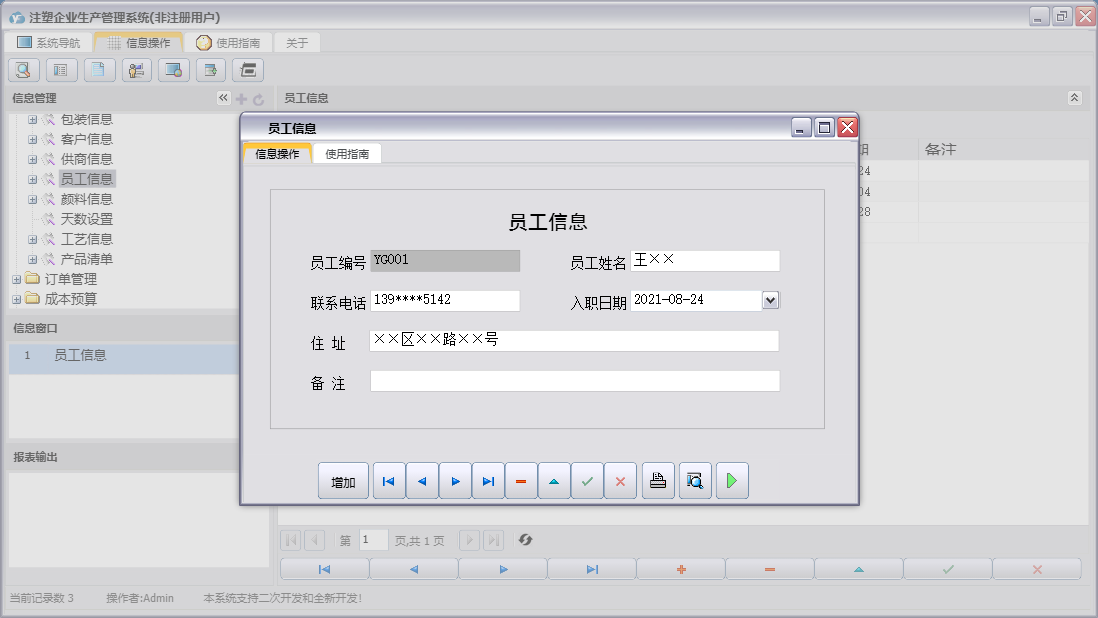Viewport: 1098px width, 618px height.
Task: Open the 入职日期 date dropdown
Action: point(768,300)
